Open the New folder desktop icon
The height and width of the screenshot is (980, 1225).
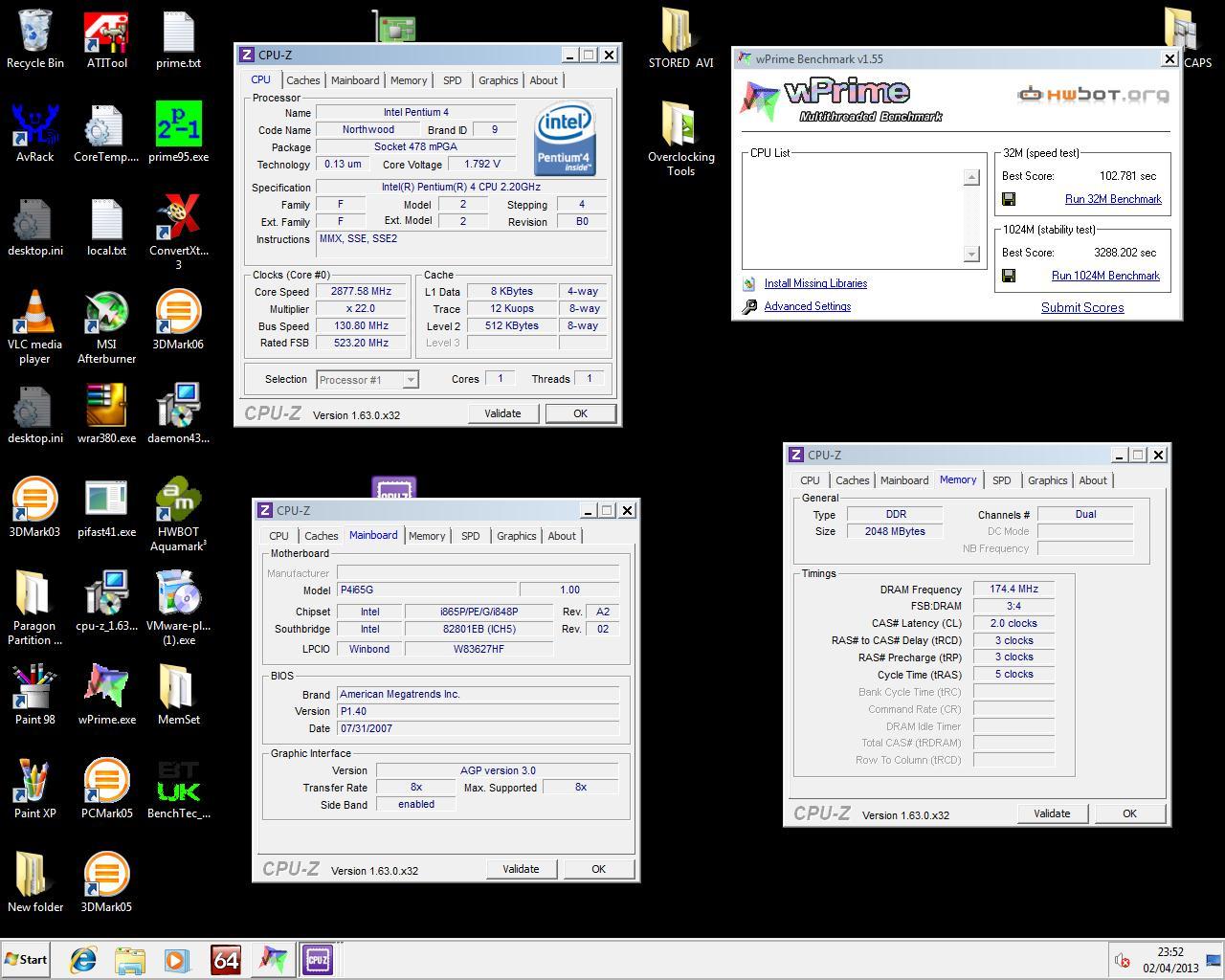(x=35, y=883)
